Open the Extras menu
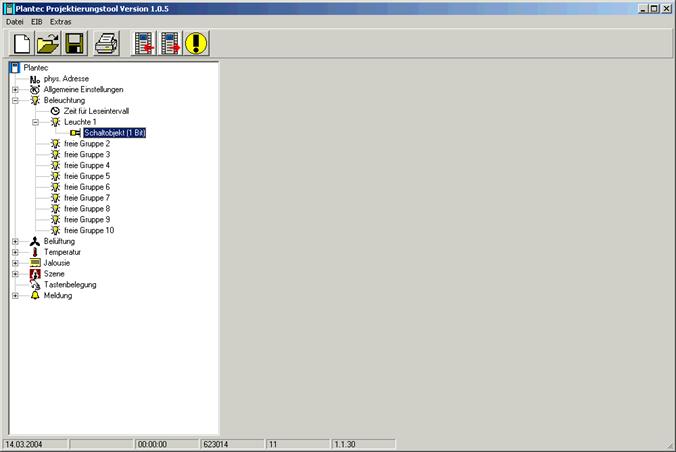 pos(61,21)
